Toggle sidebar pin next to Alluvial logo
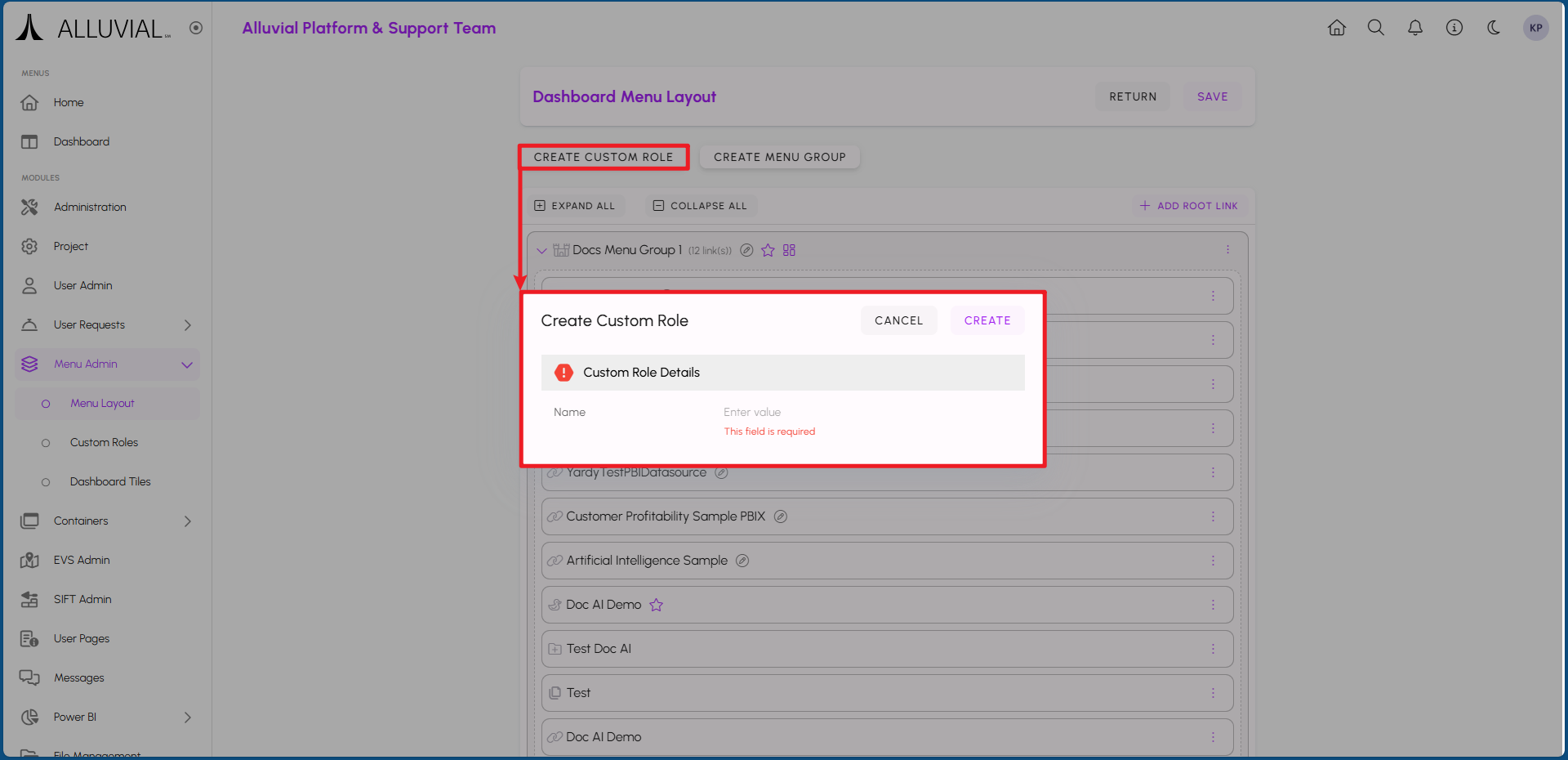The height and width of the screenshot is (760, 1568). pyautogui.click(x=196, y=28)
